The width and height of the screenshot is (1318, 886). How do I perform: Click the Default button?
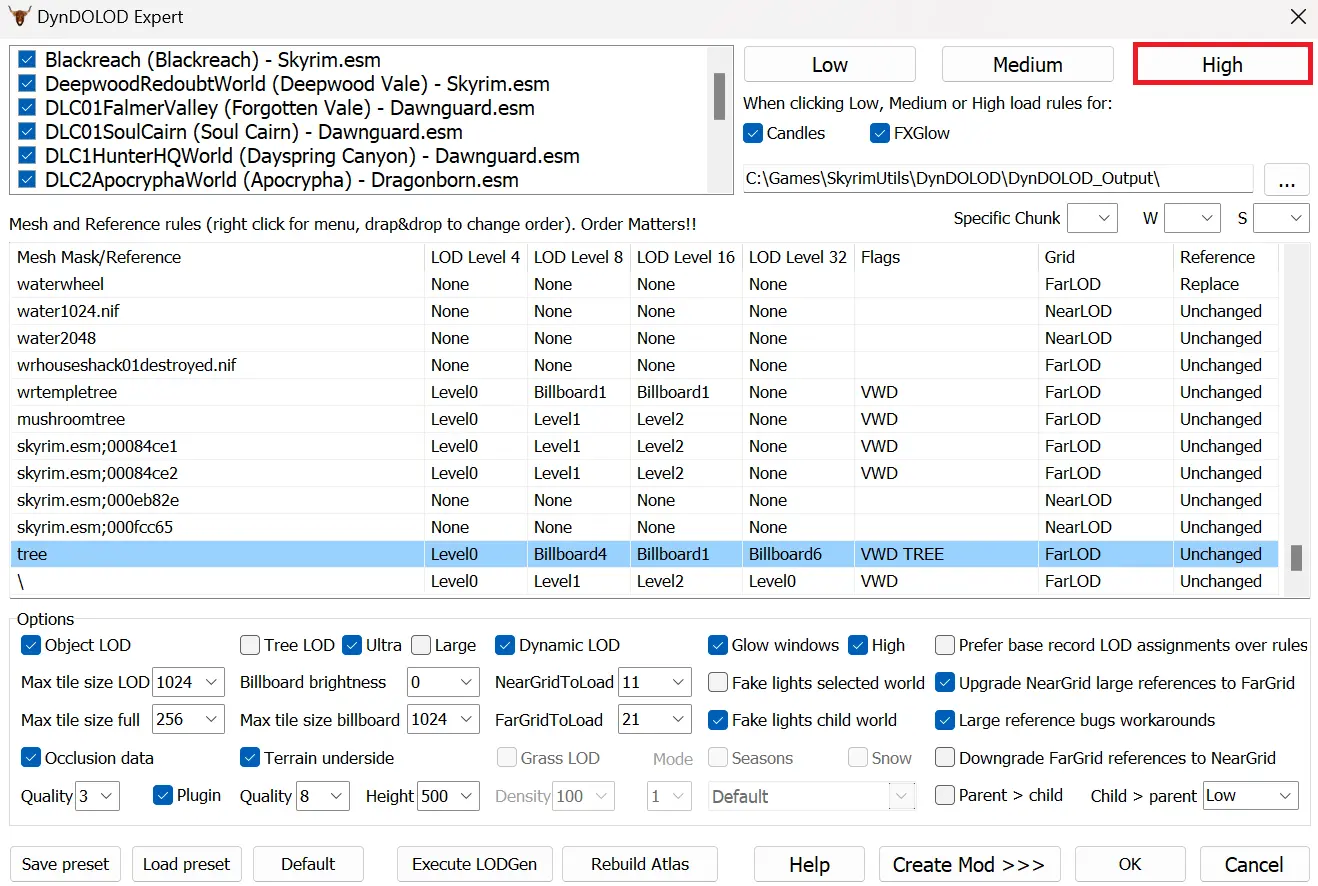(308, 864)
